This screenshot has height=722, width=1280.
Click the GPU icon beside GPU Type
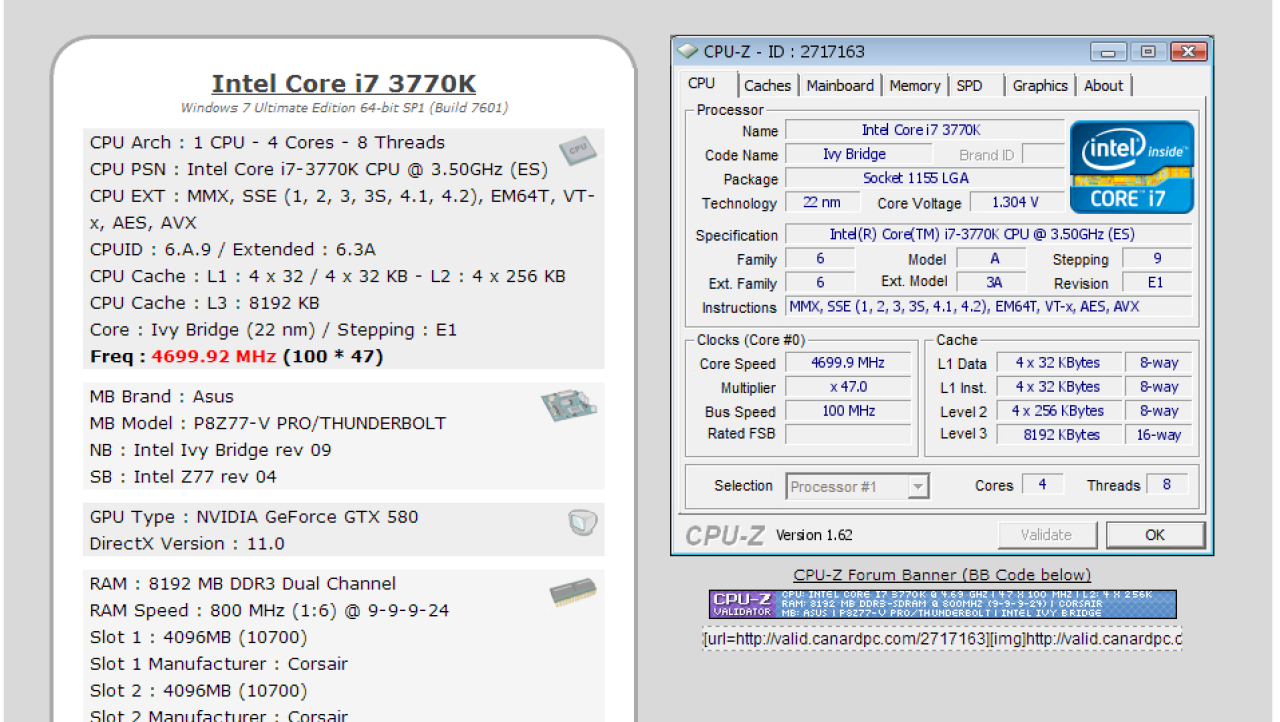(582, 522)
